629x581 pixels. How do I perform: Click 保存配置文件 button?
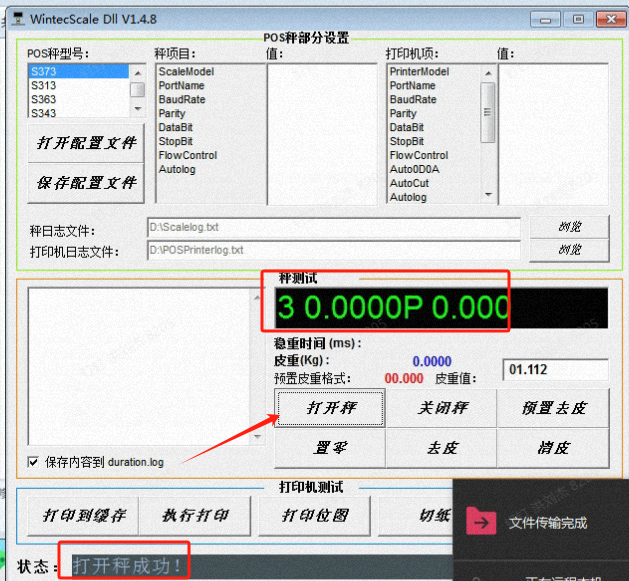click(86, 183)
